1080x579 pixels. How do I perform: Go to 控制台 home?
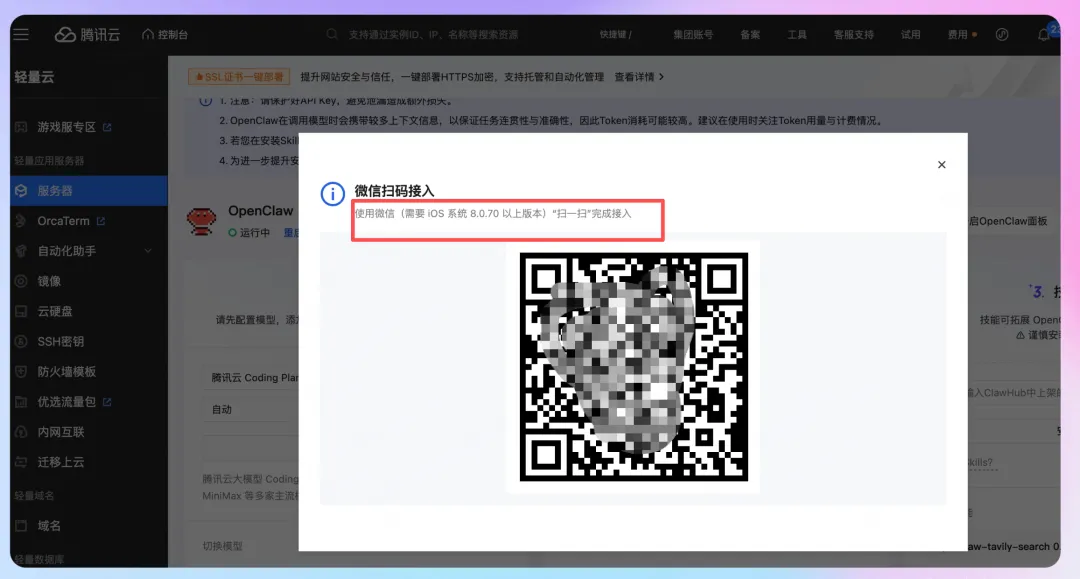165,34
